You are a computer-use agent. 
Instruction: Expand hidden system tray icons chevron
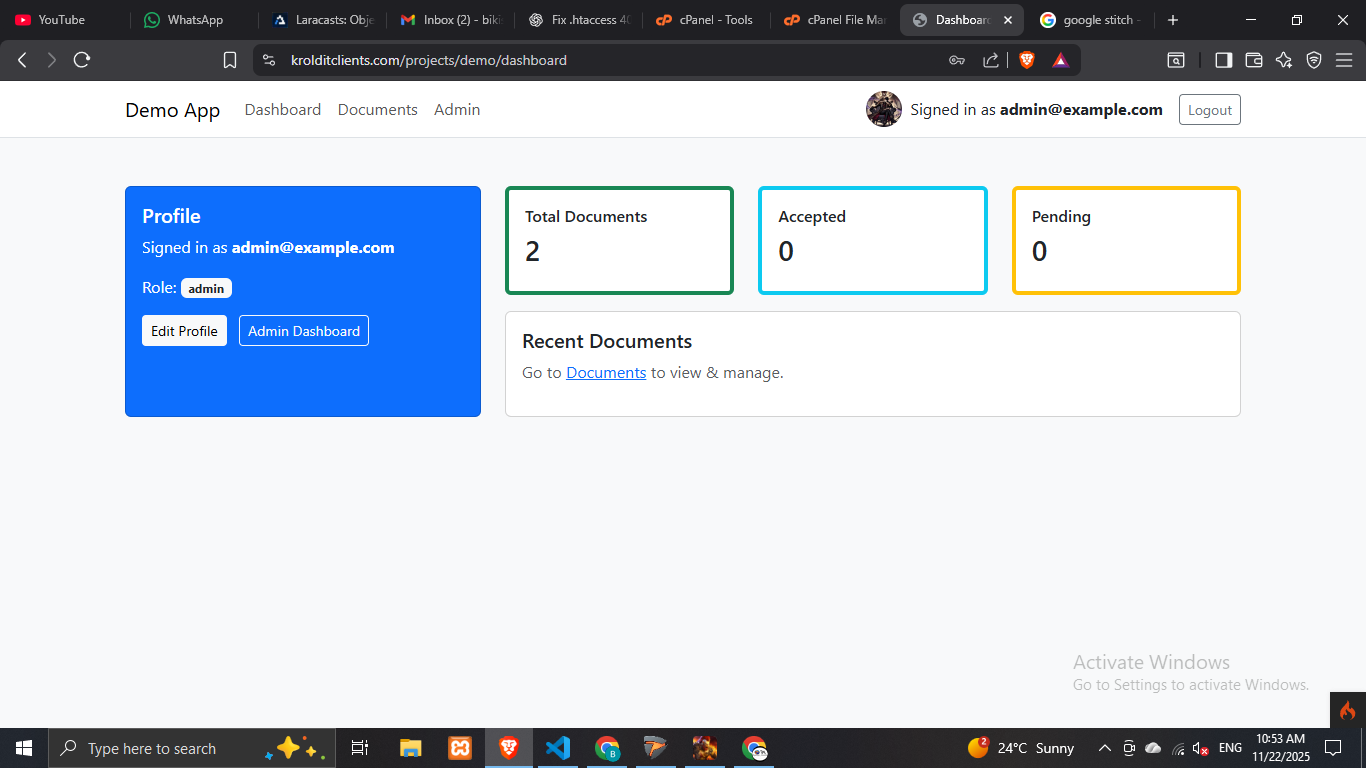(1104, 748)
